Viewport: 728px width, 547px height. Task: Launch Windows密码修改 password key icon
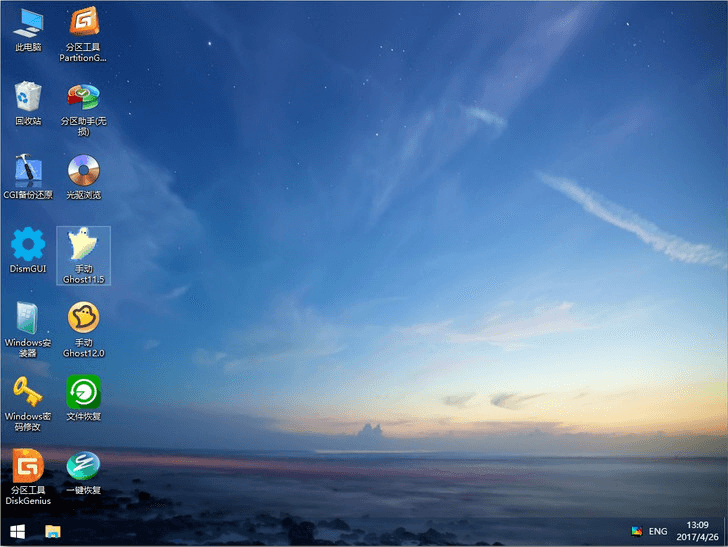(x=28, y=391)
